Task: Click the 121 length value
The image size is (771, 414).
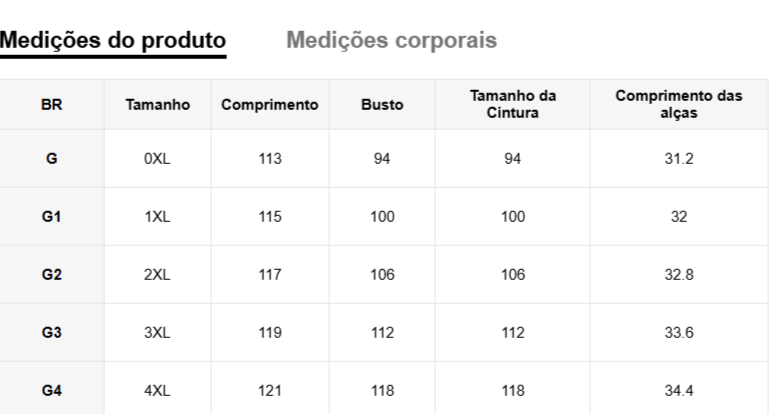Action: coord(270,391)
